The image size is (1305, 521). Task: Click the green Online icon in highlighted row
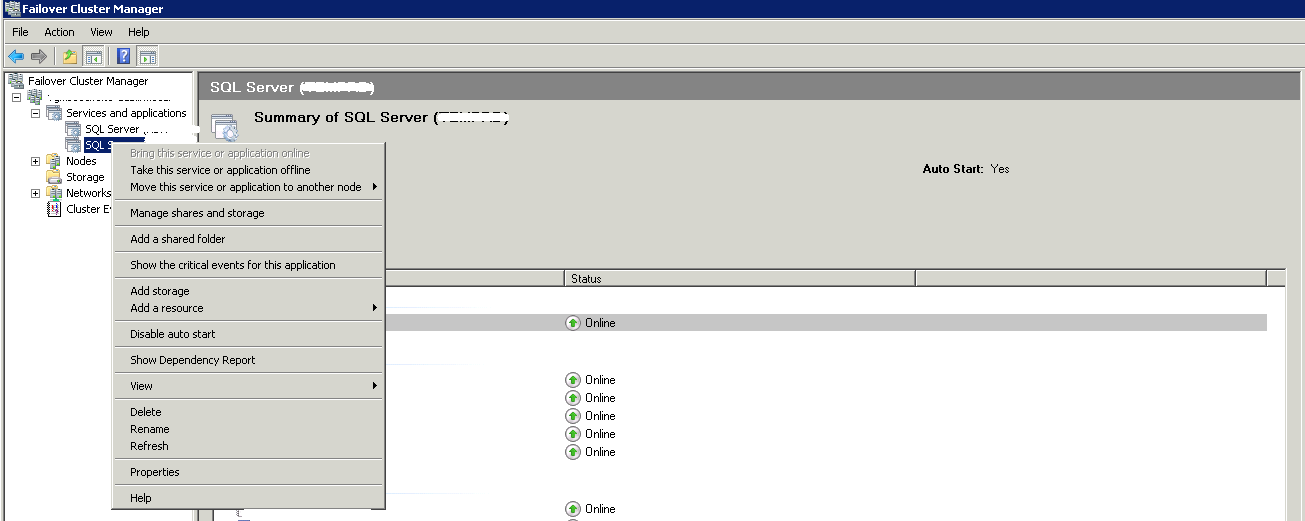click(573, 323)
